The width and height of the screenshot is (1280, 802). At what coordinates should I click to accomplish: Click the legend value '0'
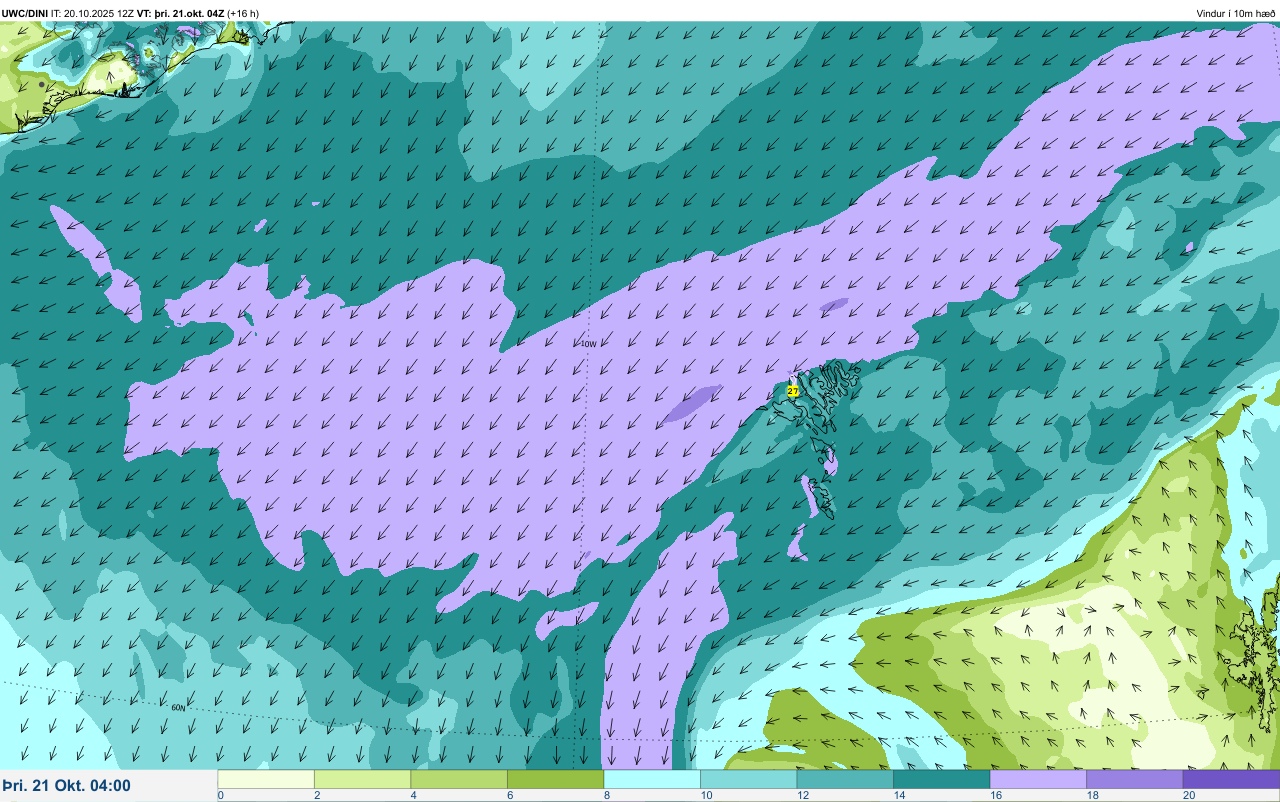pyautogui.click(x=220, y=795)
